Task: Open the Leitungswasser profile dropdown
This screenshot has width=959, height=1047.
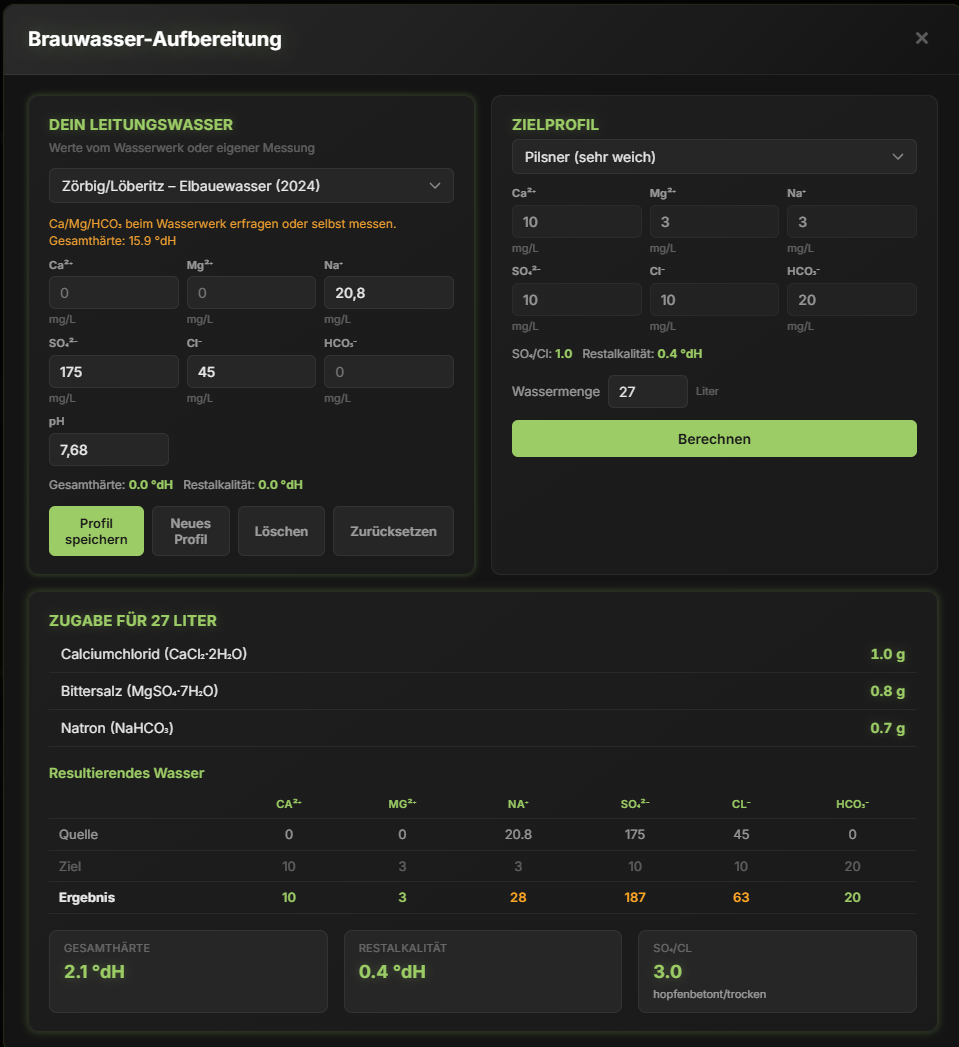Action: point(251,186)
